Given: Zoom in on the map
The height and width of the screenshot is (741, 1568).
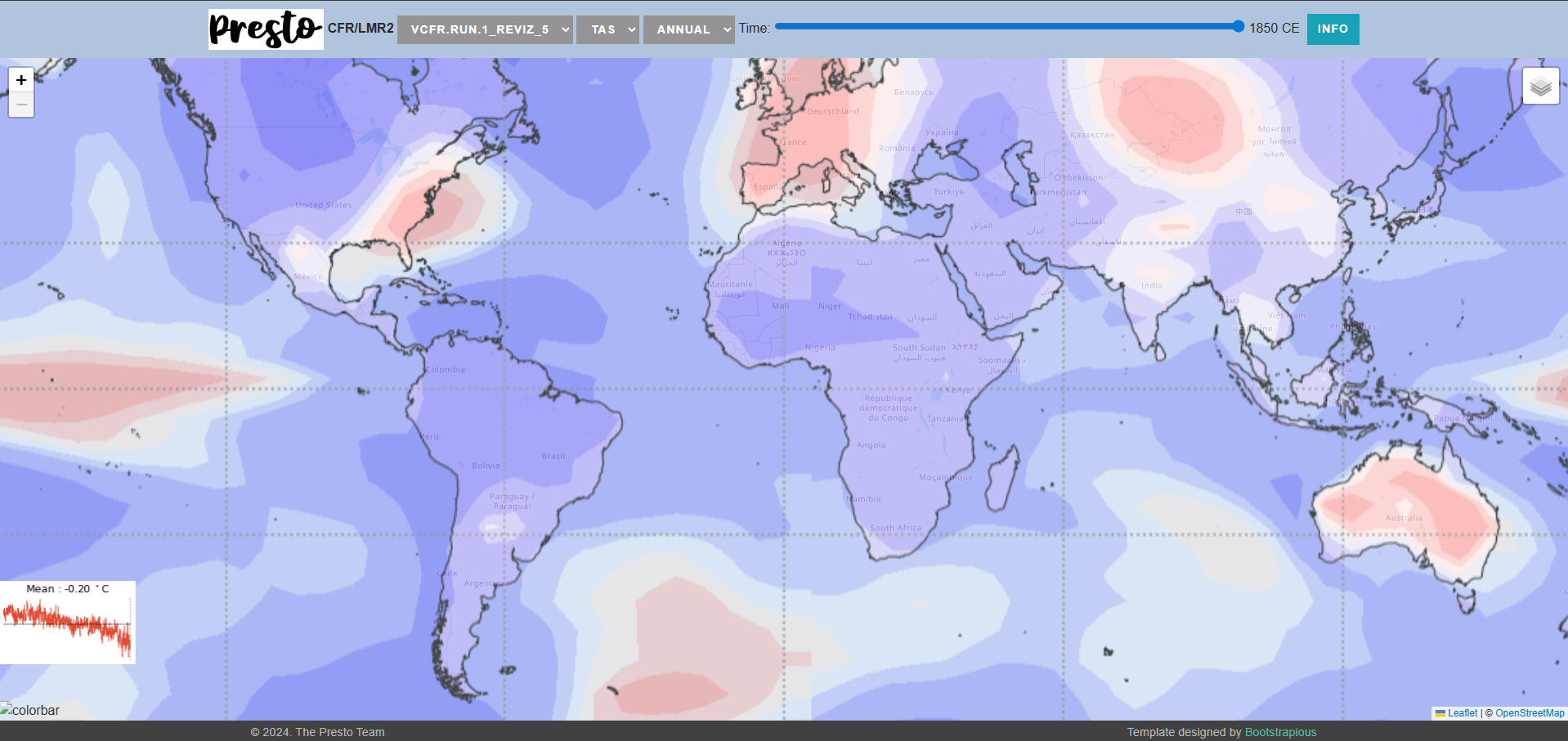Looking at the screenshot, I should point(21,80).
